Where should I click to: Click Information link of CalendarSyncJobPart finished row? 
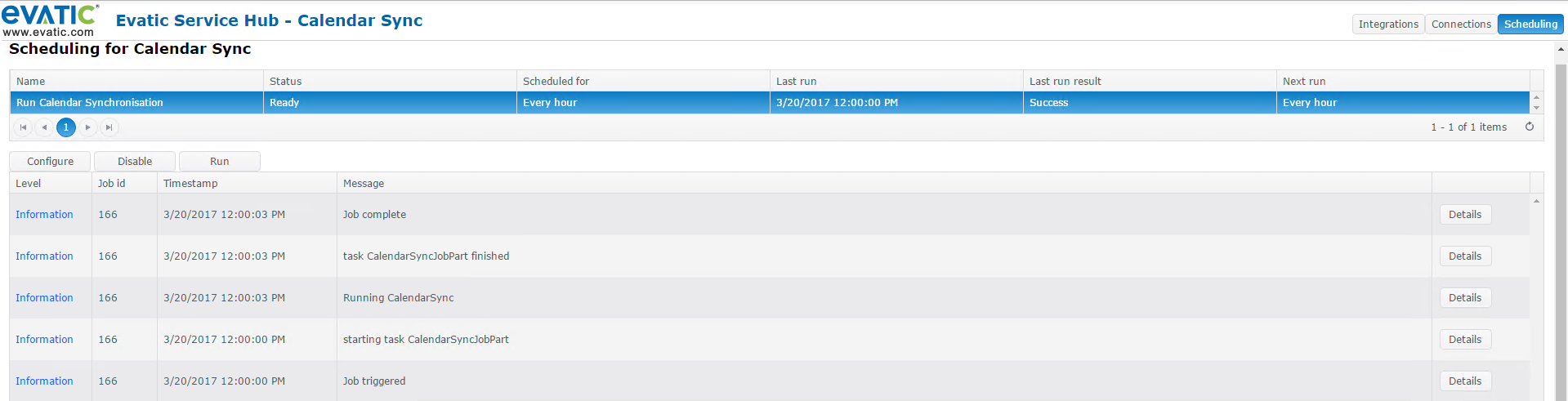[x=44, y=256]
